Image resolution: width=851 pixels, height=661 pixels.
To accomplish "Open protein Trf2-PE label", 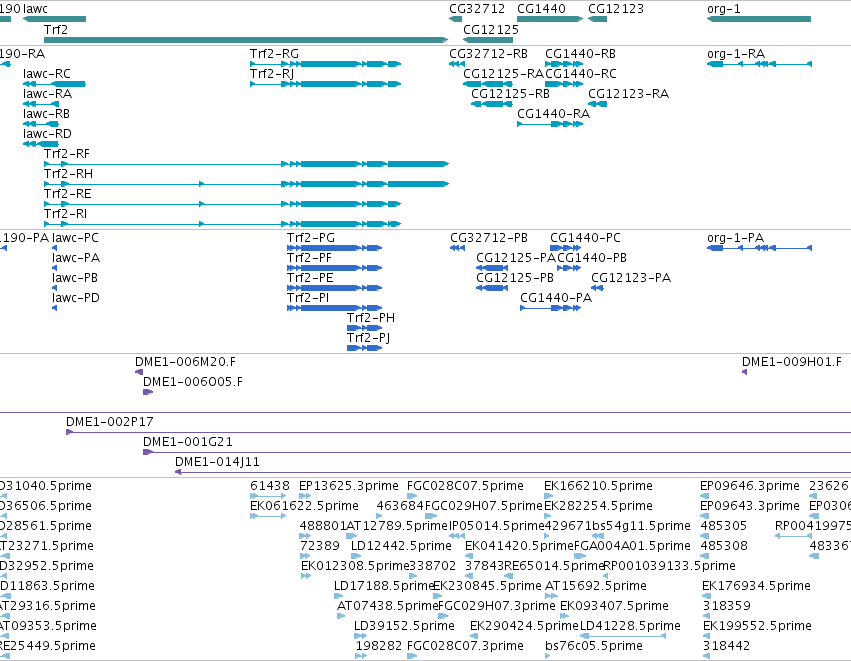I will [310, 278].
